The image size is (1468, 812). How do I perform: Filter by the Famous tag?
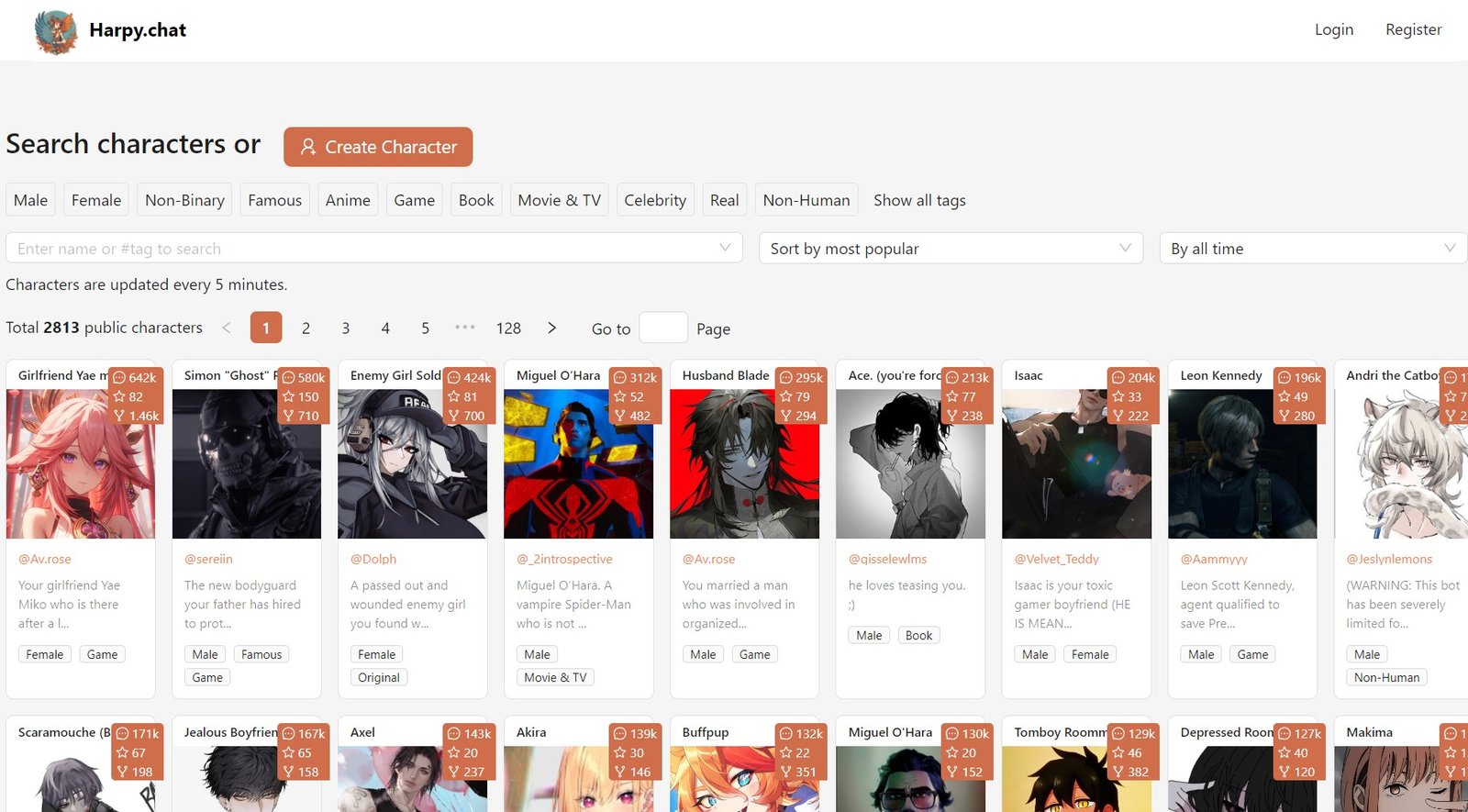click(x=274, y=200)
